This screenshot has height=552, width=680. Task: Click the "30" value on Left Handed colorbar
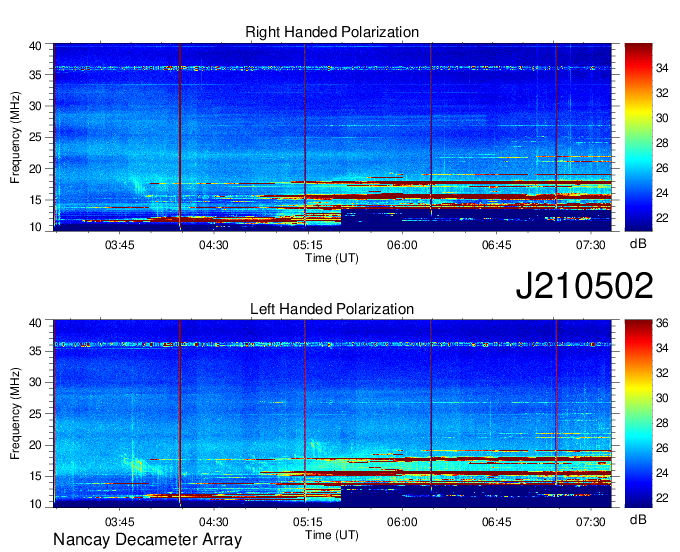(662, 398)
